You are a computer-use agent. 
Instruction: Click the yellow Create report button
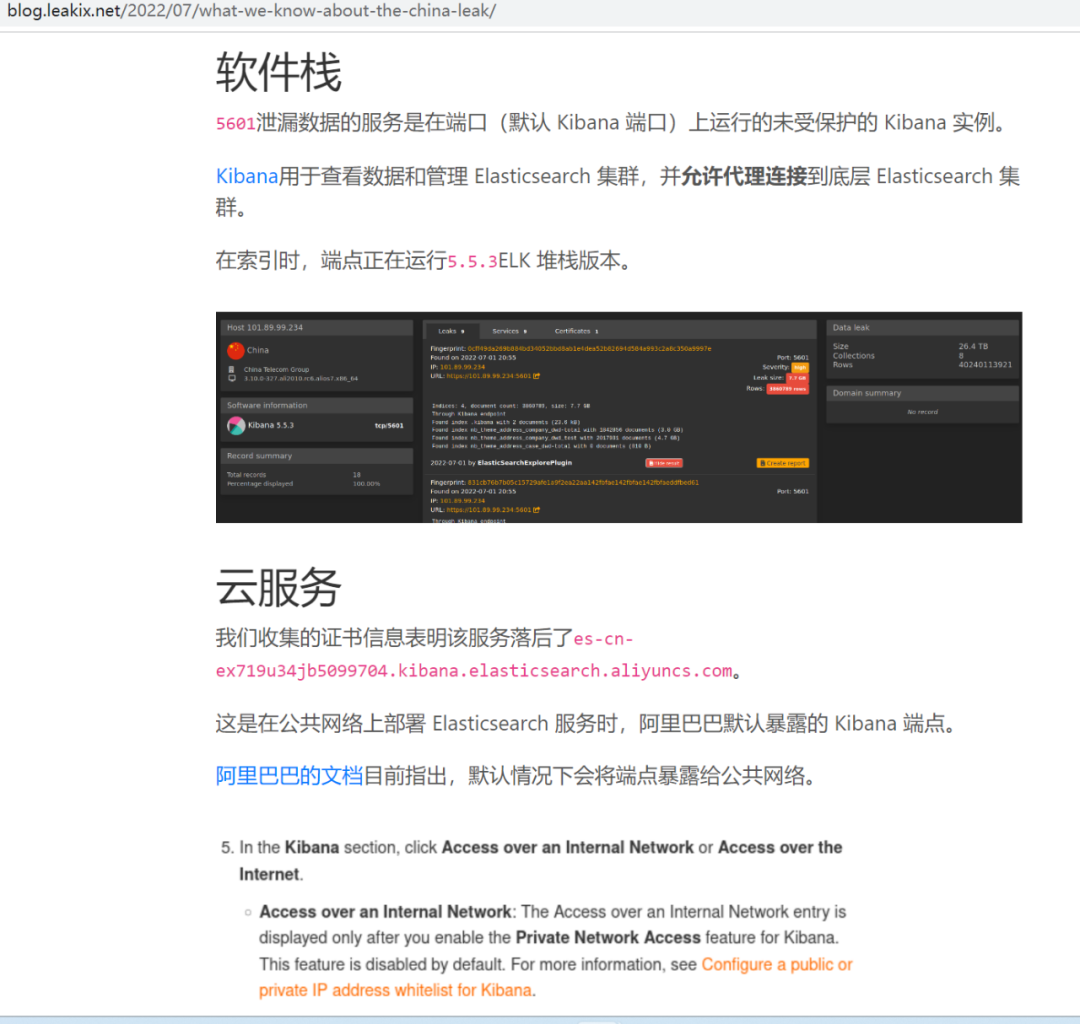[x=782, y=463]
